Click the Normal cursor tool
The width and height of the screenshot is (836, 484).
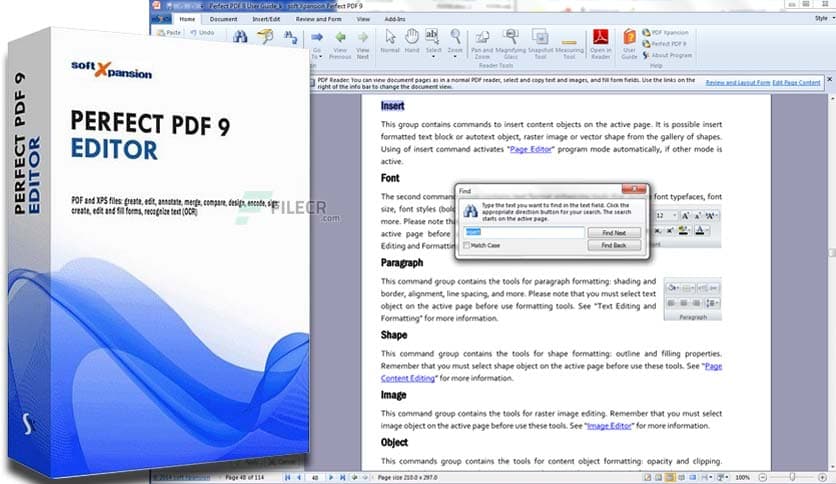point(390,41)
